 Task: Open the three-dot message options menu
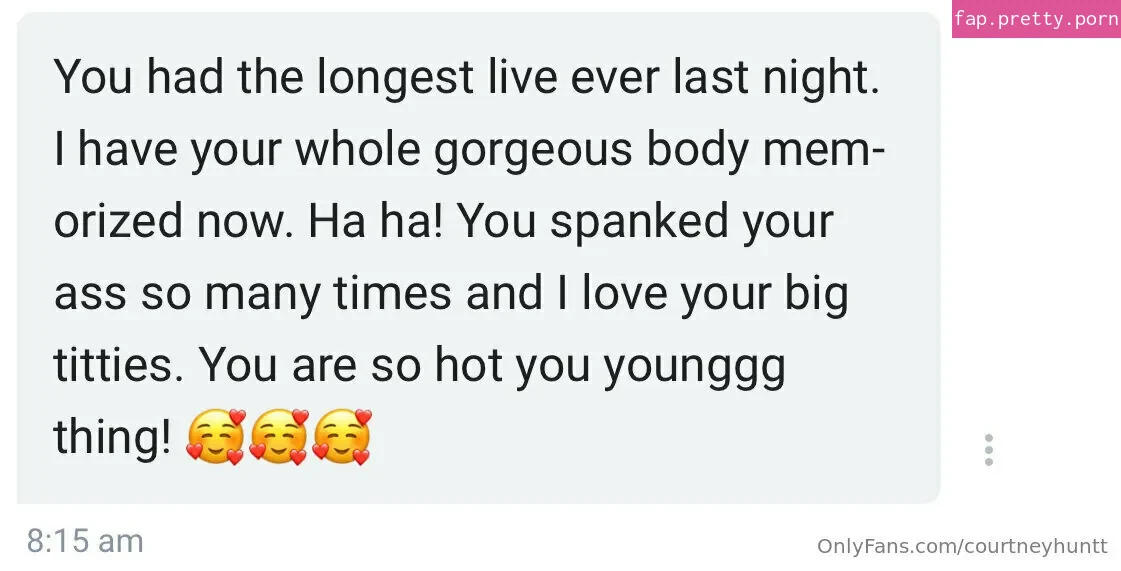pos(989,450)
